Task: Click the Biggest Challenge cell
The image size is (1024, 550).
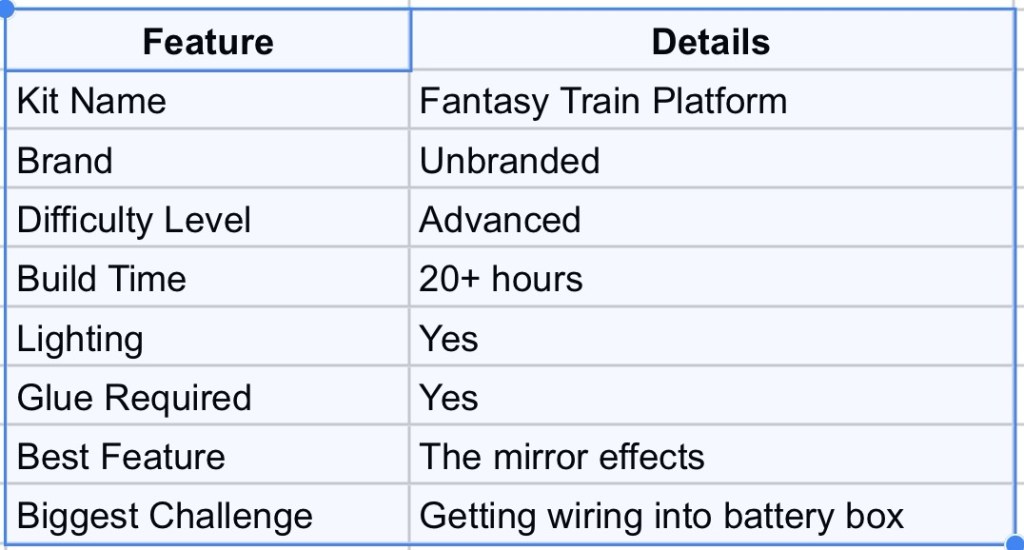Action: (x=207, y=516)
